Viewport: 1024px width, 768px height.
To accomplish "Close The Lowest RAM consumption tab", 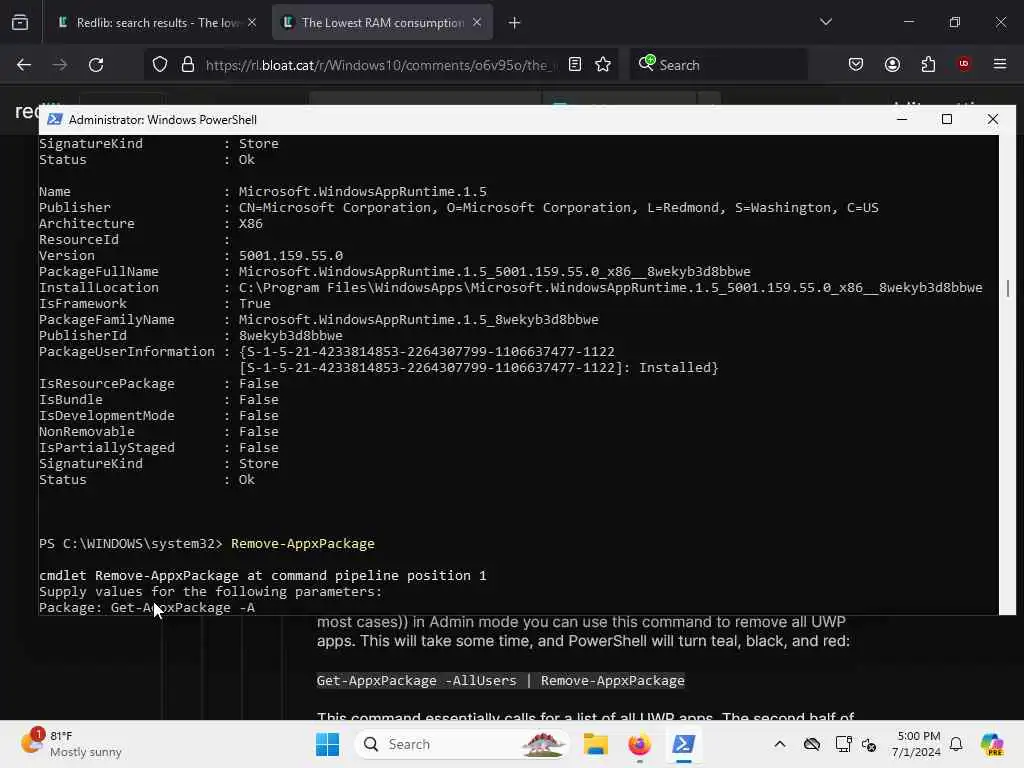I will tap(477, 23).
